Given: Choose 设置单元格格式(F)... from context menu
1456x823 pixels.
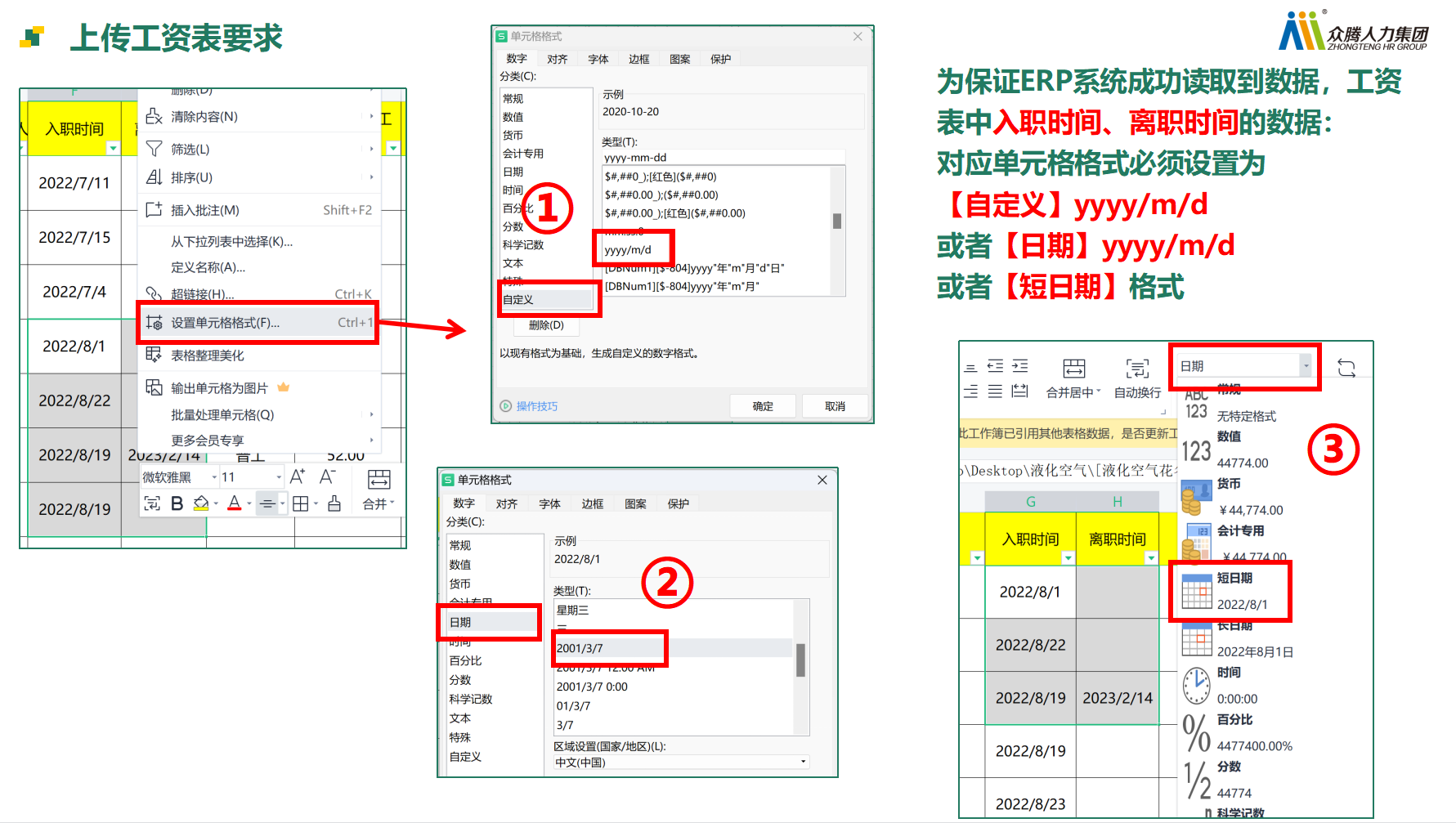Looking at the screenshot, I should click(258, 323).
